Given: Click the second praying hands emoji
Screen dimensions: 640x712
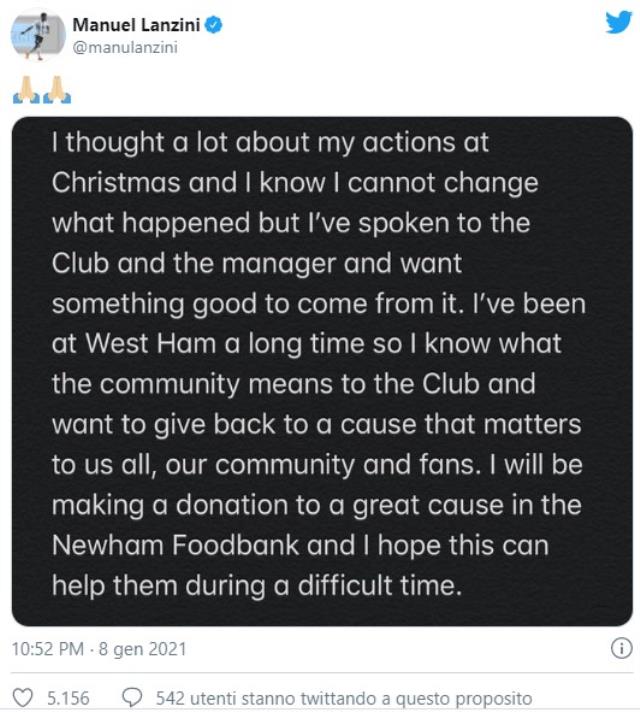Looking at the screenshot, I should [x=57, y=90].
